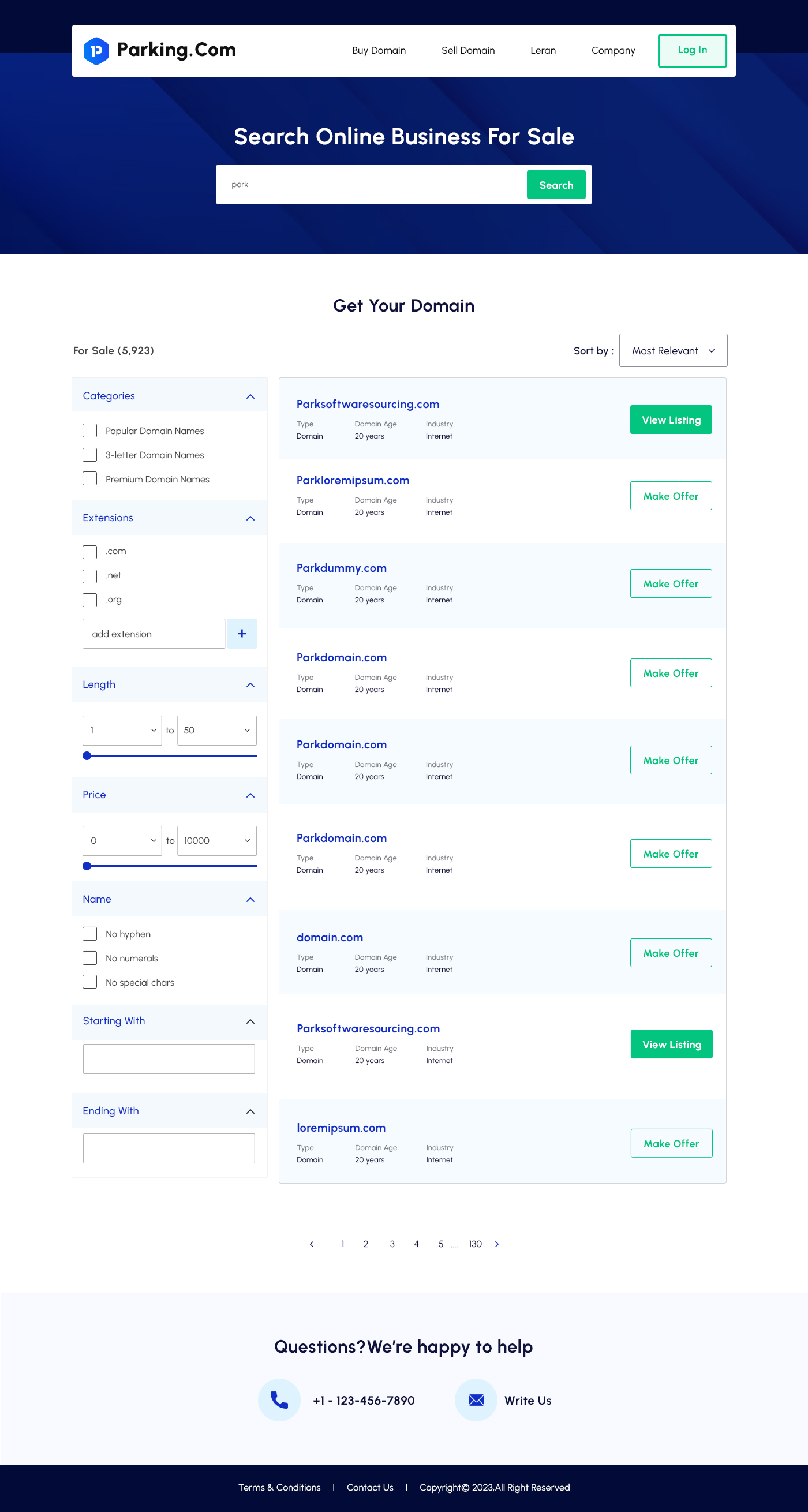The height and width of the screenshot is (1512, 808).
Task: Open the Sell Domain menu item
Action: [468, 50]
